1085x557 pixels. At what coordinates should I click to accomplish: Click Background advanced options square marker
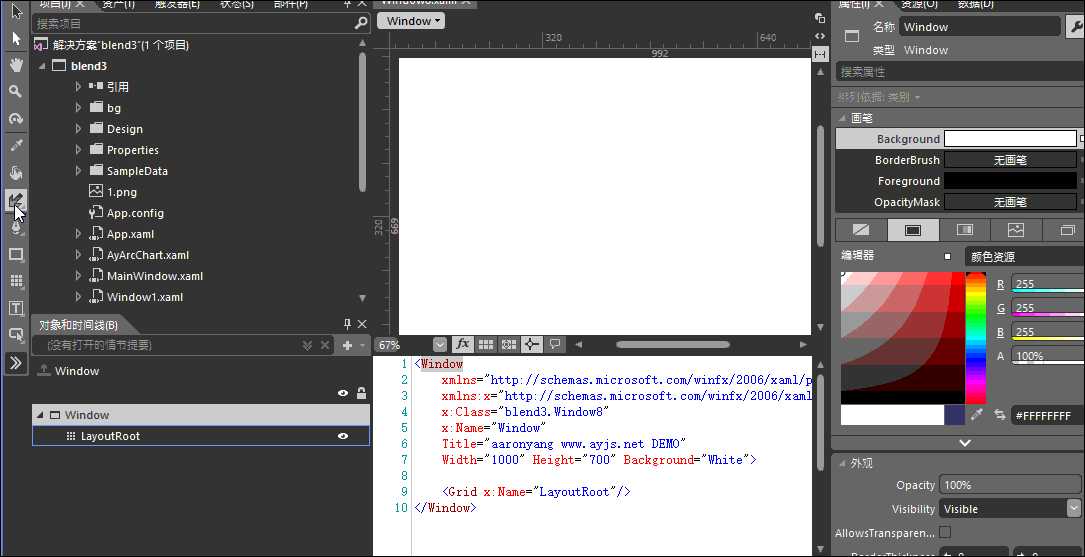click(x=1082, y=139)
